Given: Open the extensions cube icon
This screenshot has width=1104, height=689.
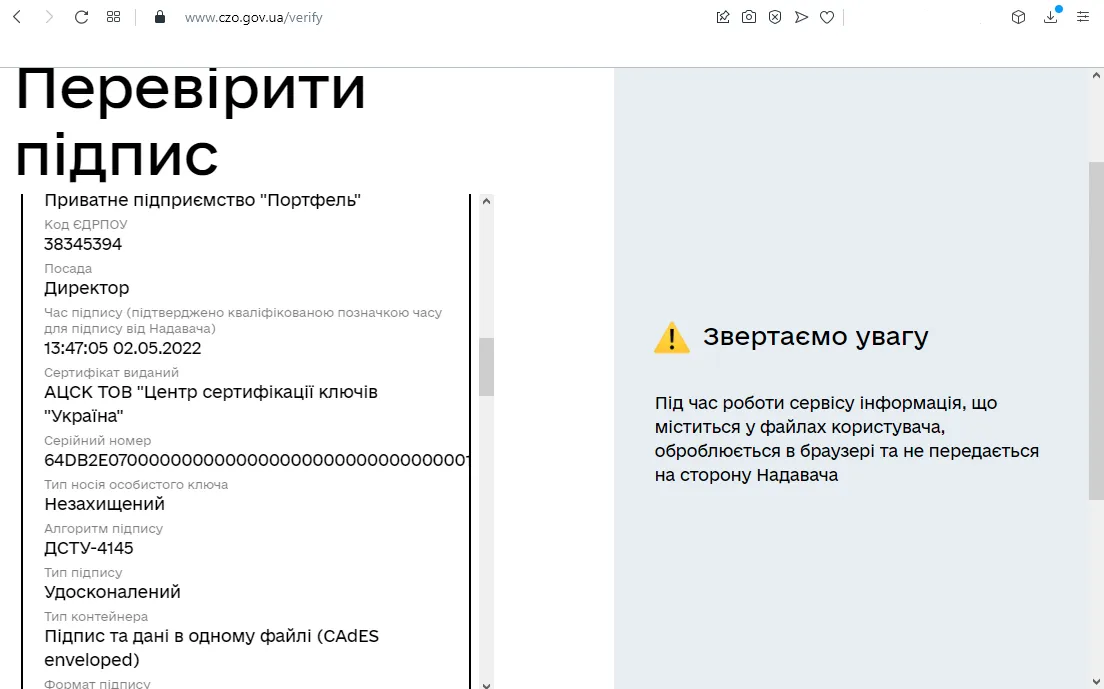Looking at the screenshot, I should click(1018, 17).
